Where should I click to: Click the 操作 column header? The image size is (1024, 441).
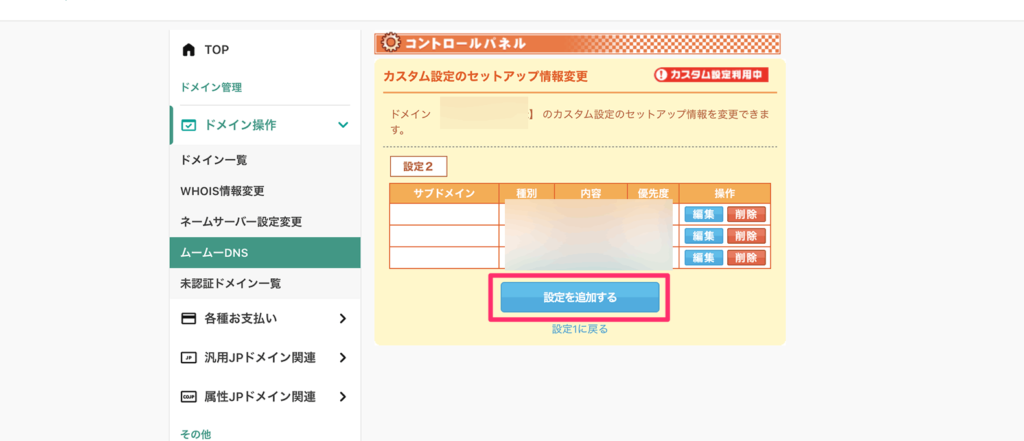(725, 193)
